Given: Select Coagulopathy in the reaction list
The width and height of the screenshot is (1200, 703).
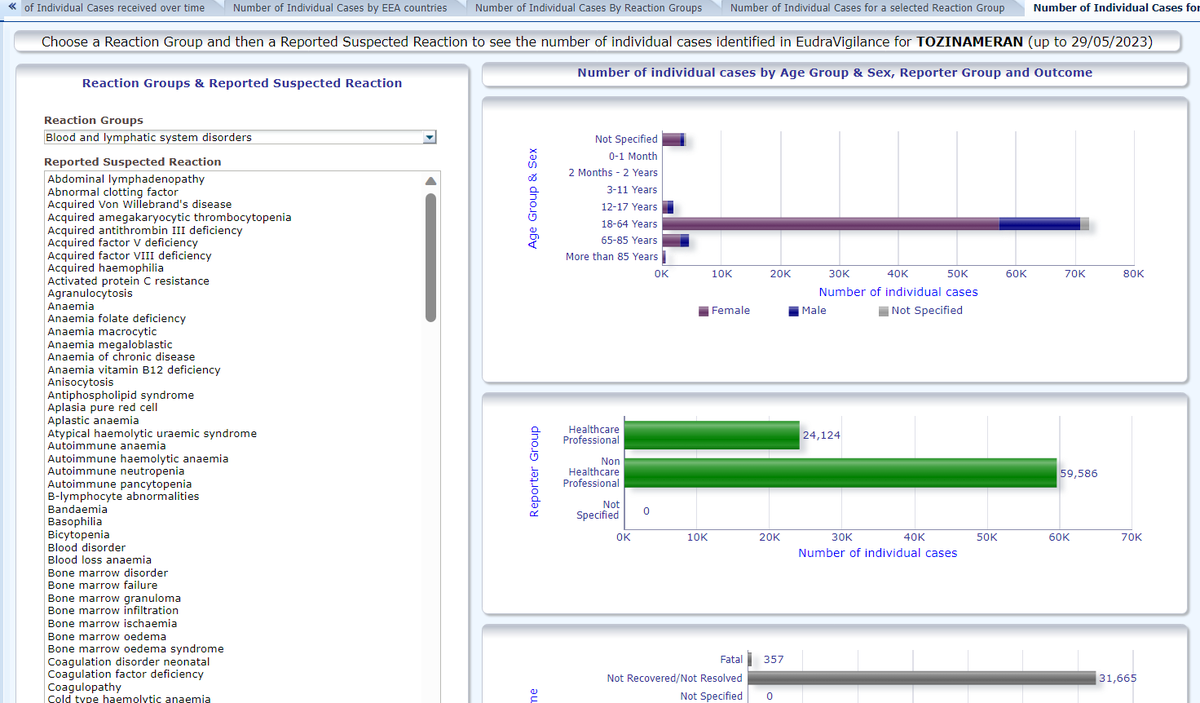Looking at the screenshot, I should pyautogui.click(x=84, y=687).
